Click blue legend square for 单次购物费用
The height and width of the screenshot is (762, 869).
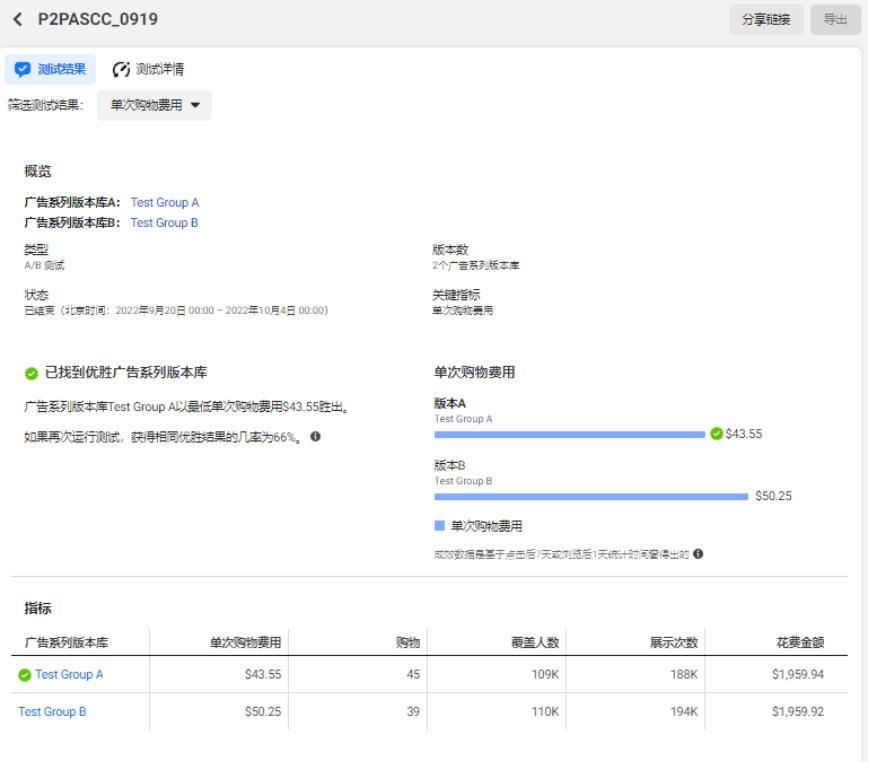(440, 525)
